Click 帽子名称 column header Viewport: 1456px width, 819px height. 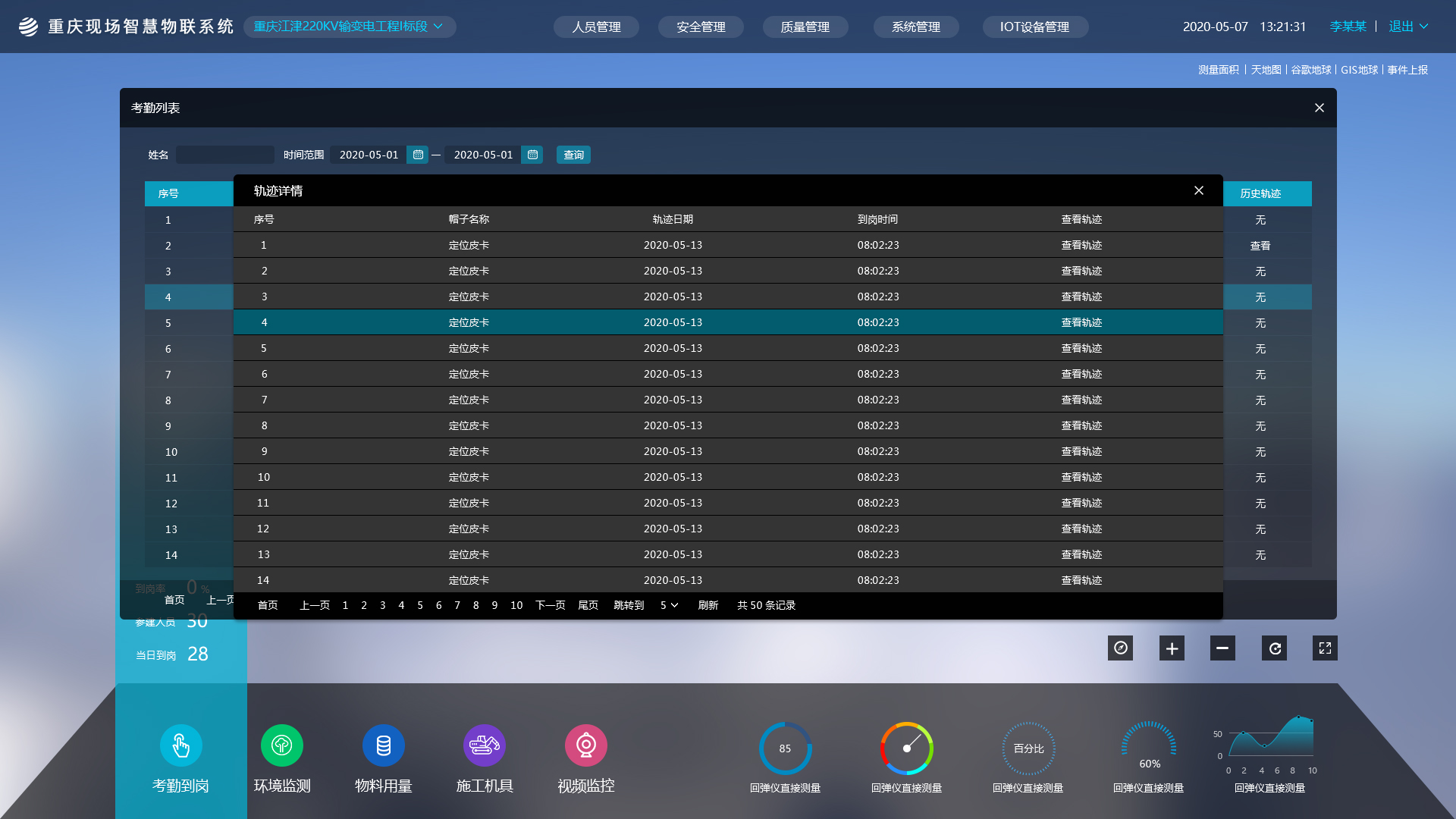click(469, 219)
